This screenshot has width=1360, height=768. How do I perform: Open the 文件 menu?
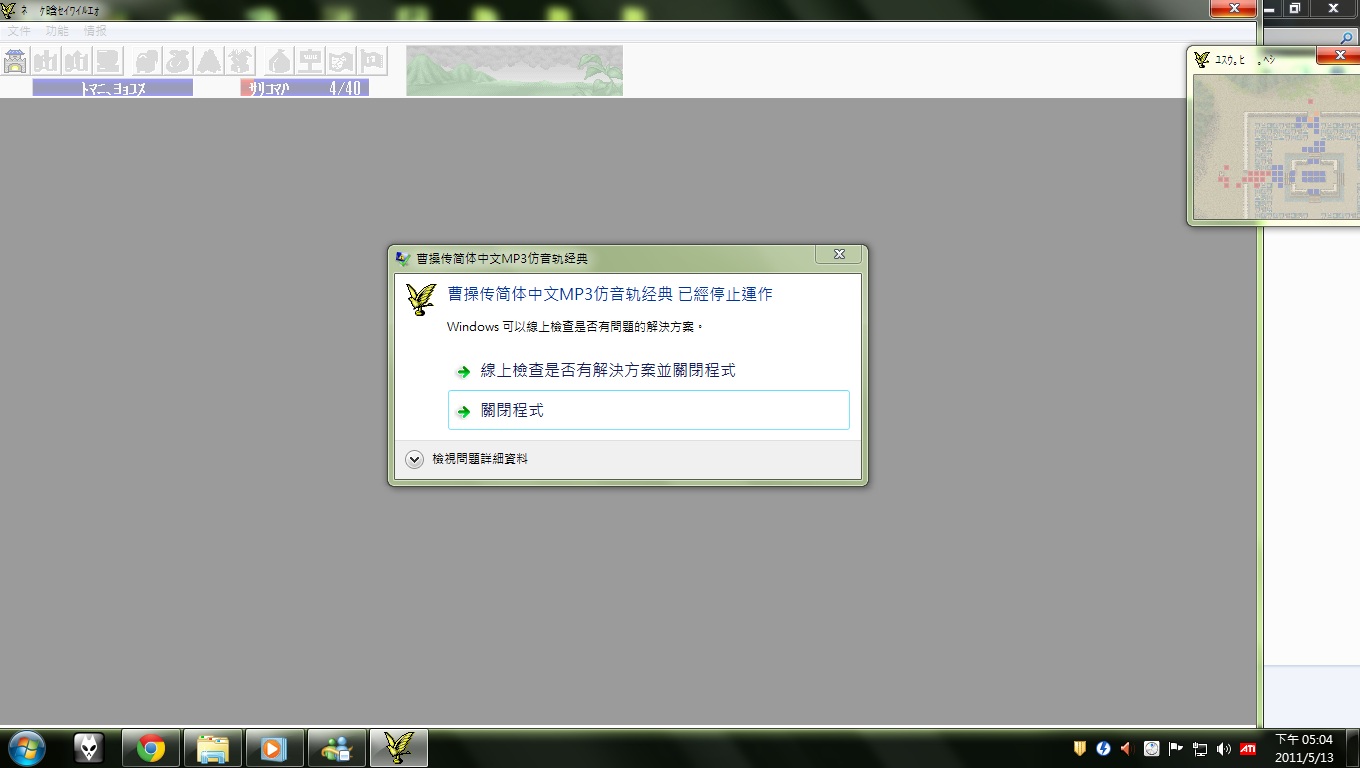pos(19,31)
